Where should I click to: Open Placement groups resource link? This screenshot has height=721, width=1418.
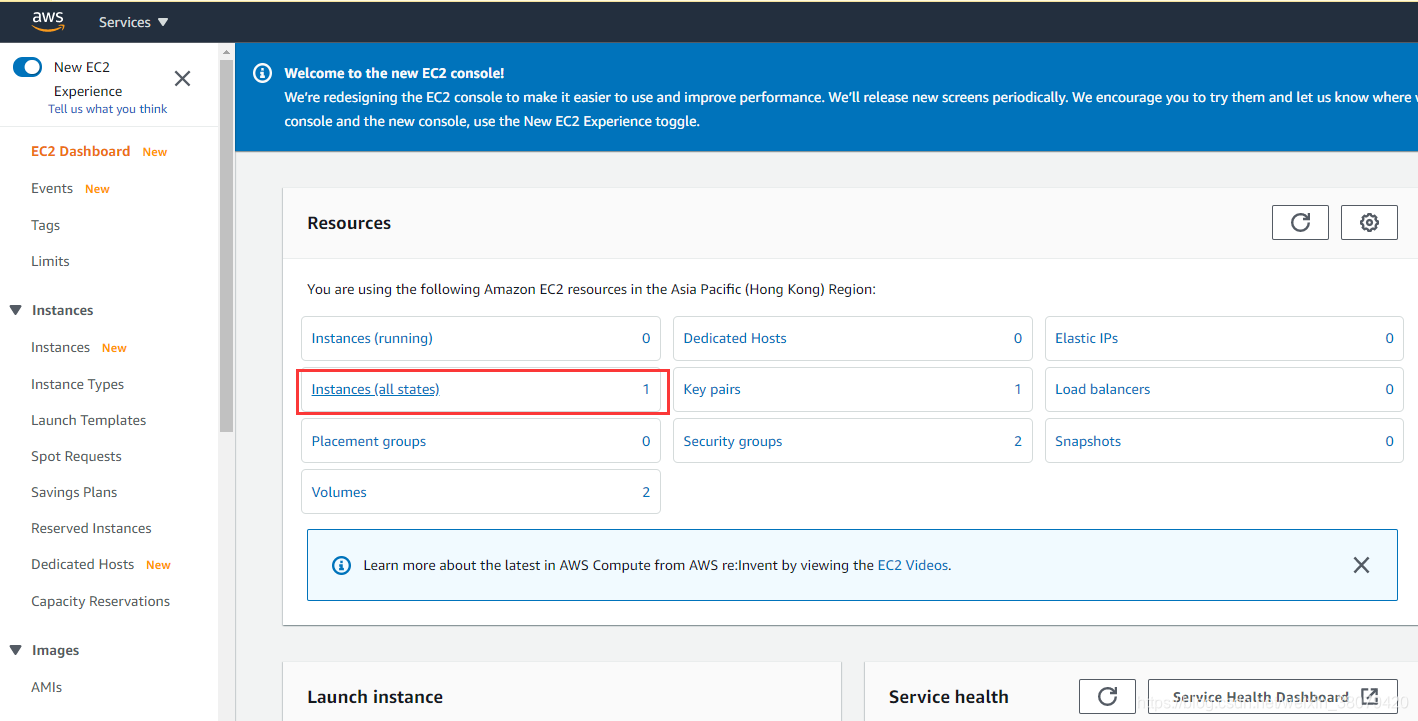pyautogui.click(x=368, y=441)
